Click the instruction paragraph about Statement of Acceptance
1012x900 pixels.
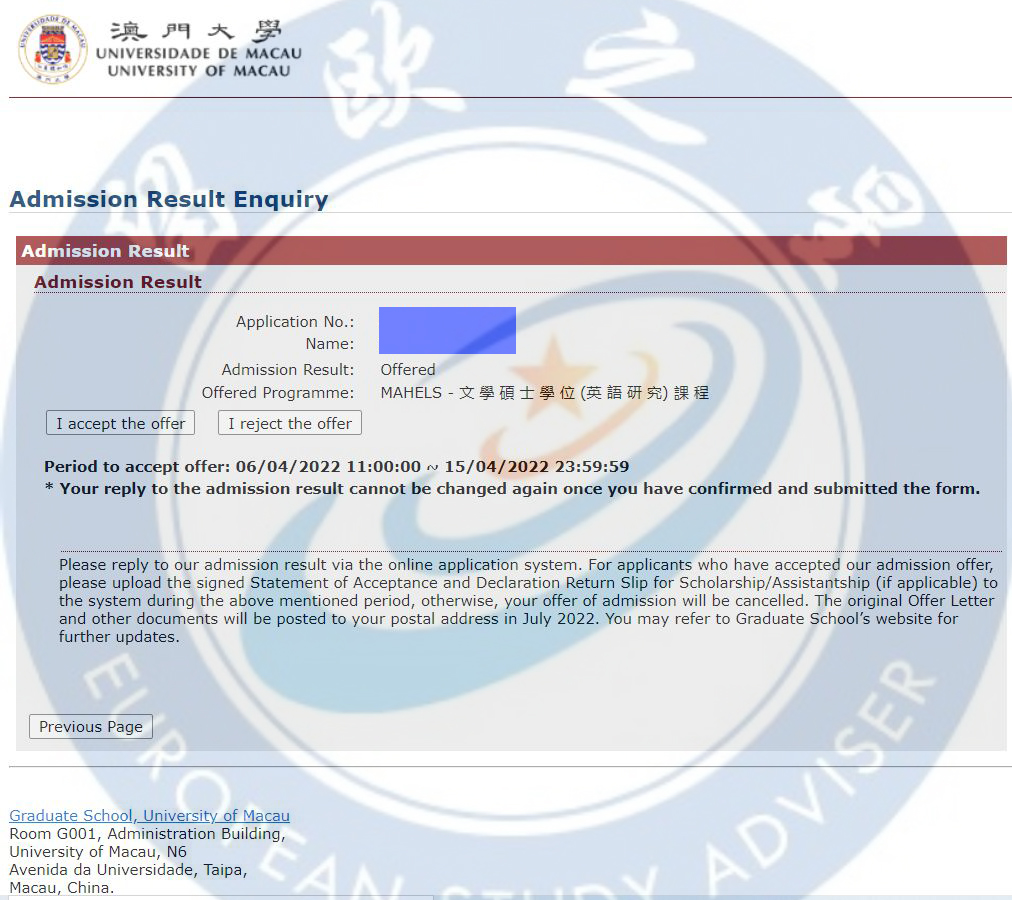click(x=528, y=600)
